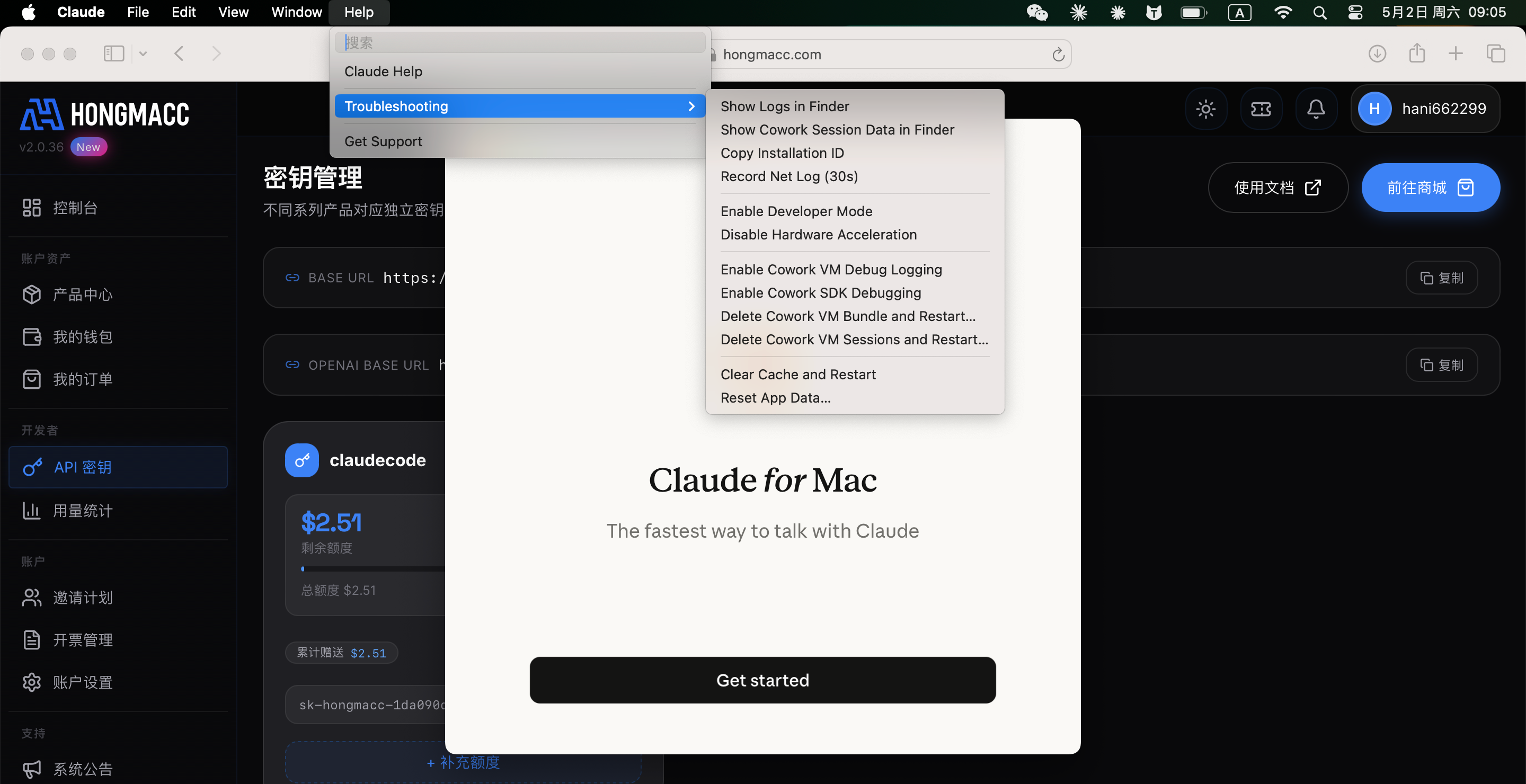
Task: Open 产品中心 in the sidebar
Action: pyautogui.click(x=118, y=295)
